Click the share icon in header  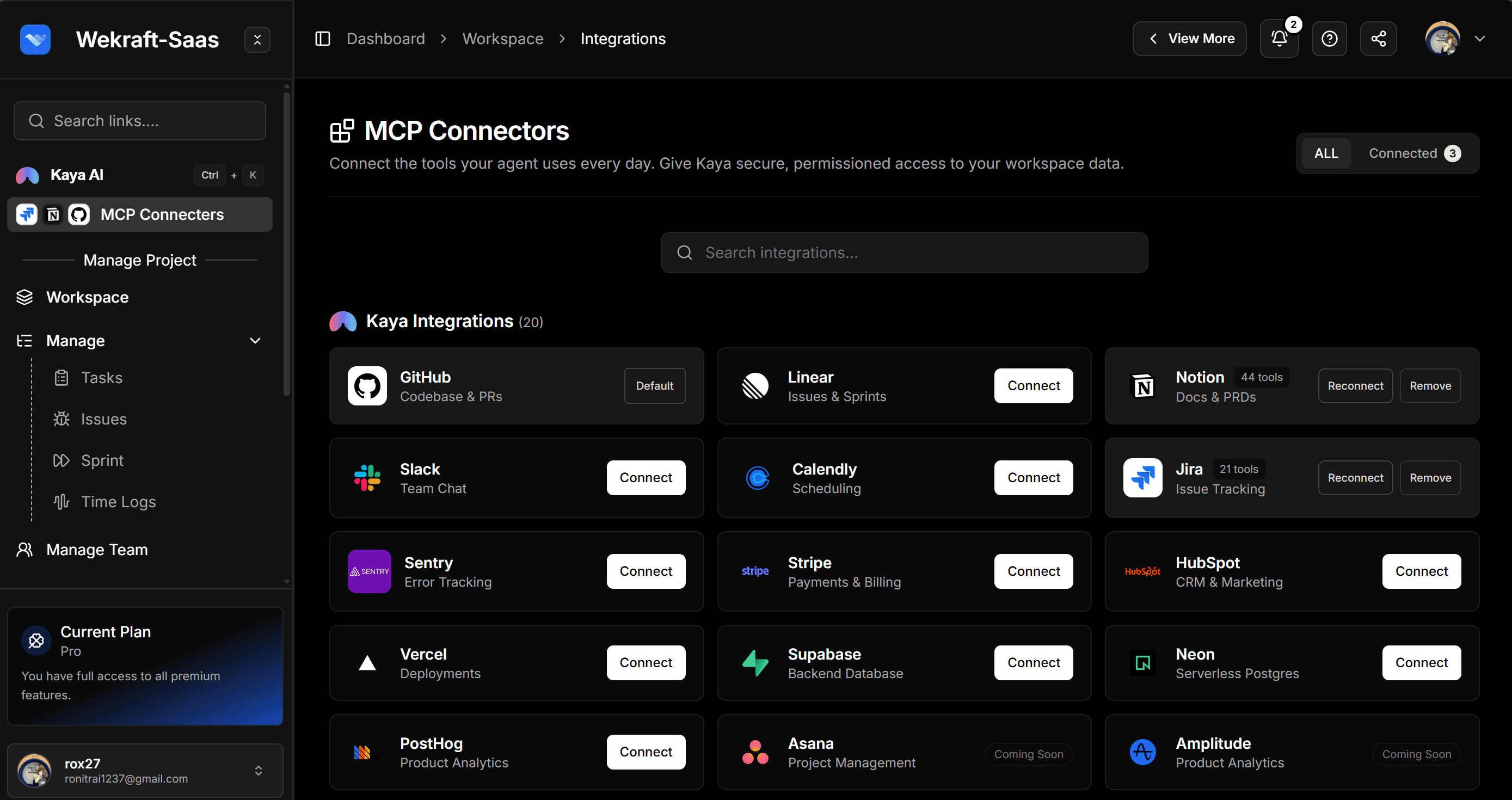(1378, 39)
